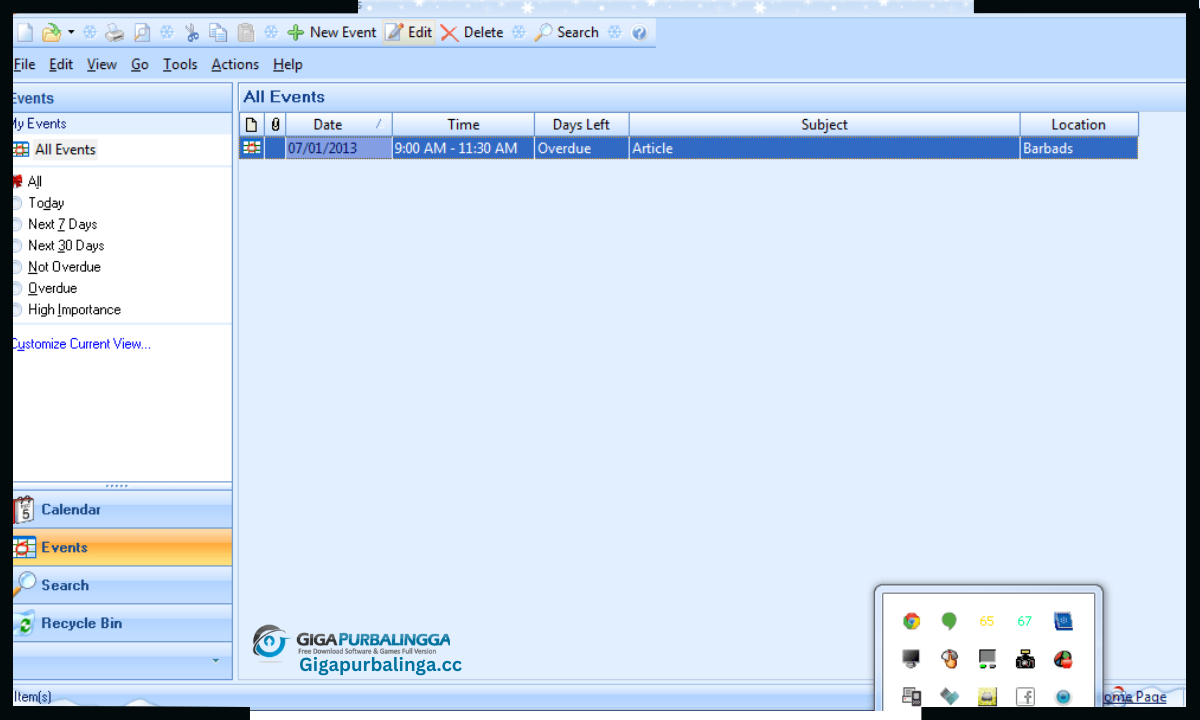
Task: Open the Tools menu
Action: [x=180, y=64]
